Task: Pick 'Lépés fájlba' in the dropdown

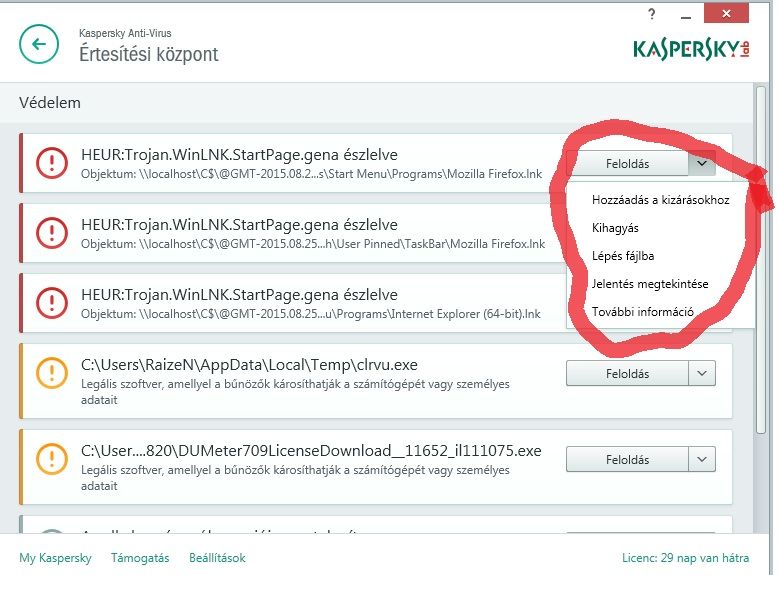Action: pyautogui.click(x=623, y=256)
